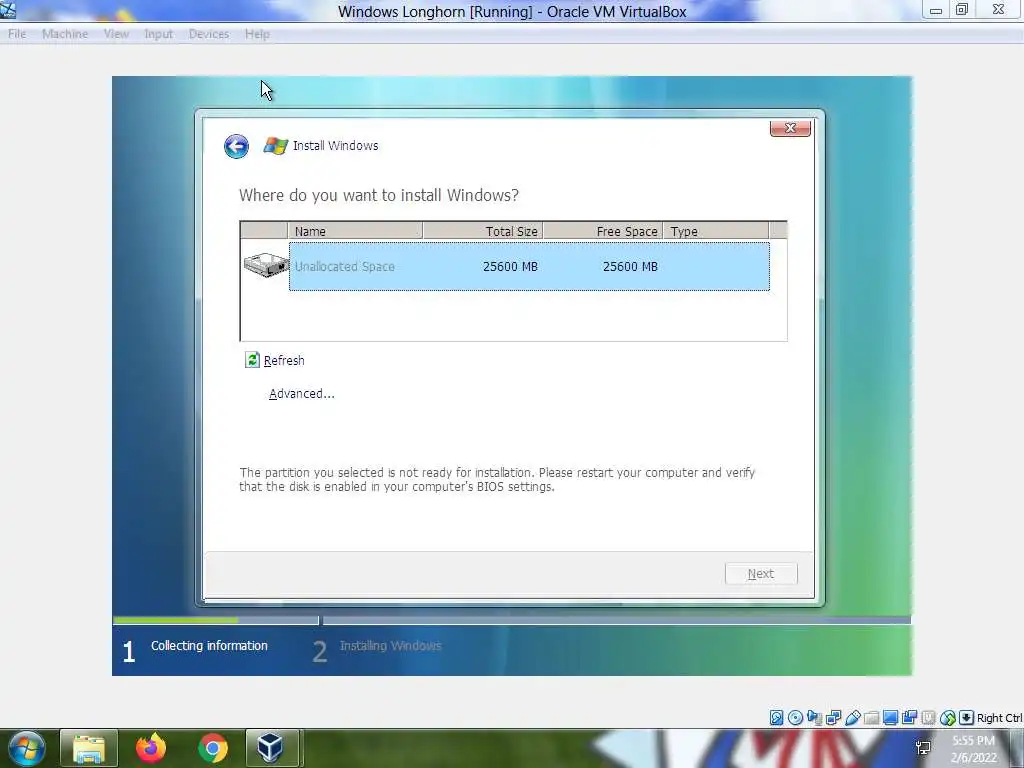Select the Unallocated Space row
Image resolution: width=1024 pixels, height=768 pixels.
pyautogui.click(x=529, y=266)
